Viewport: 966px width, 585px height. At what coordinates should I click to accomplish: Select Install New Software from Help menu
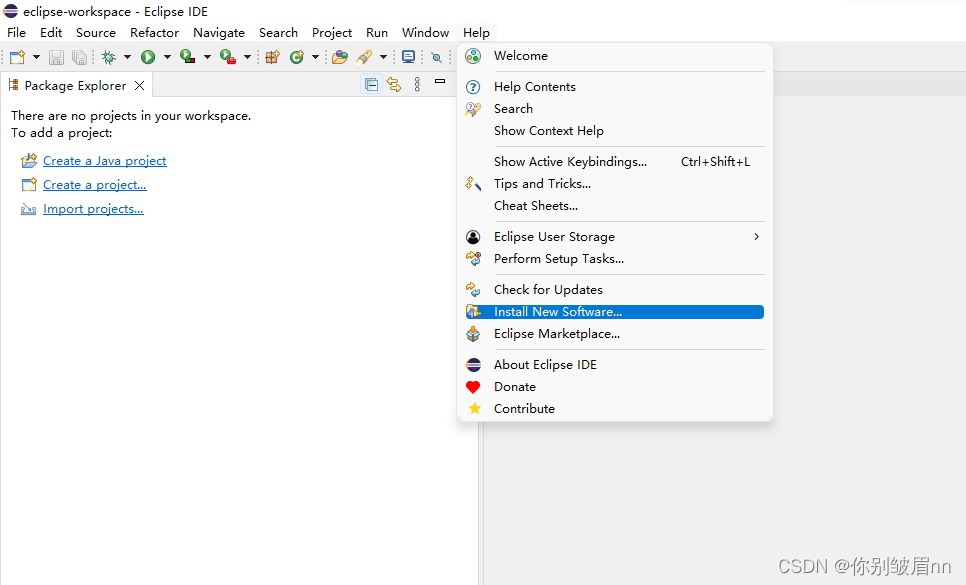(557, 311)
